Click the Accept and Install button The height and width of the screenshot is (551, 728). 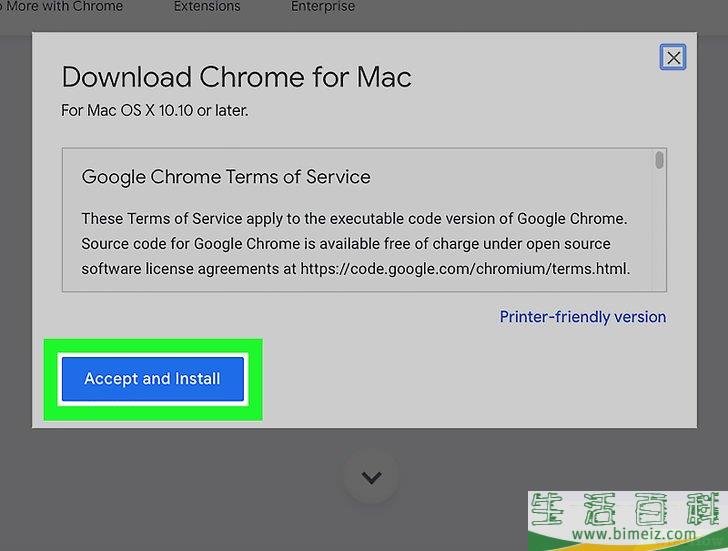(x=153, y=379)
